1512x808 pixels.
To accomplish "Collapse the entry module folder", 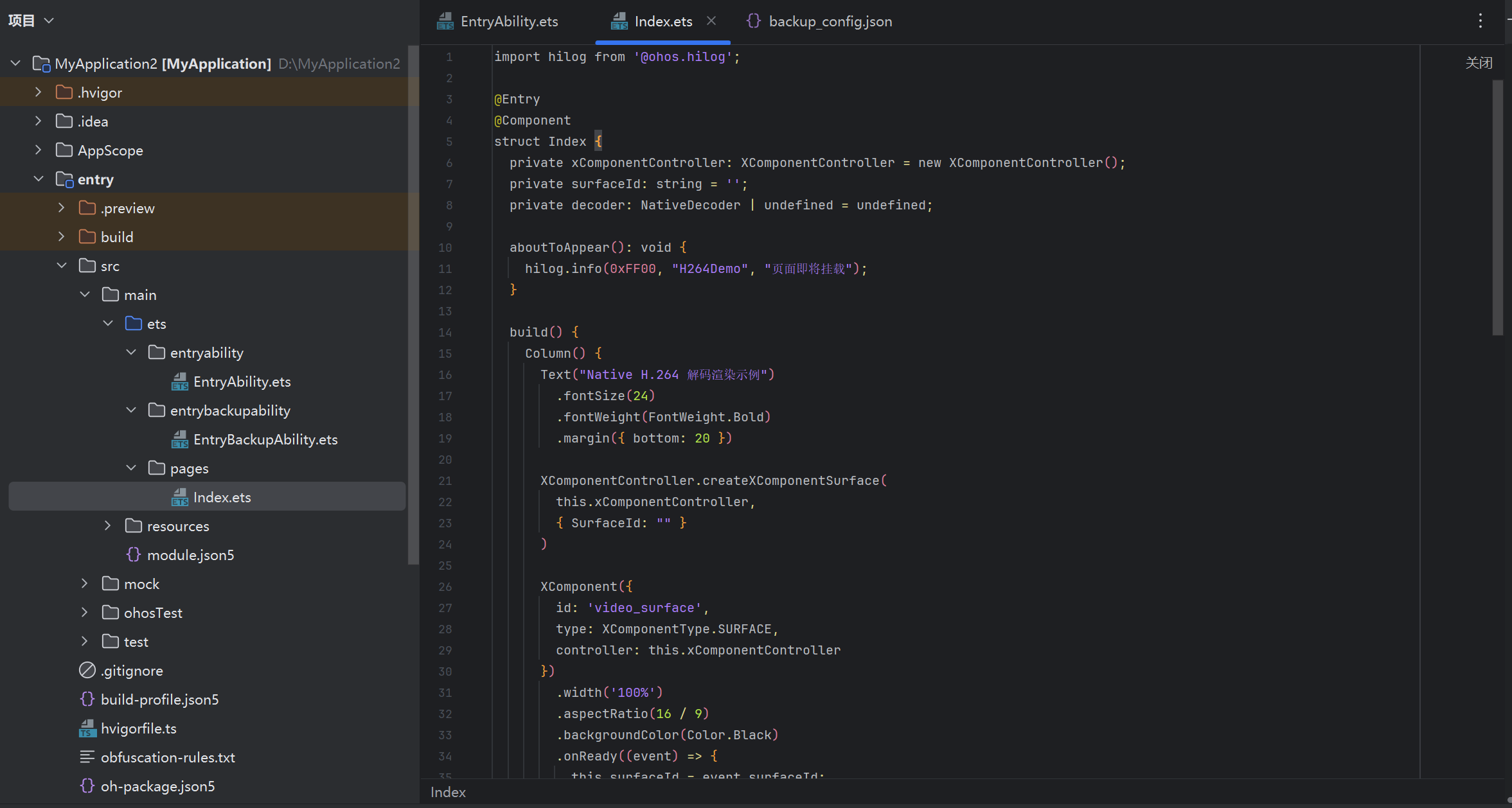I will coord(38,179).
